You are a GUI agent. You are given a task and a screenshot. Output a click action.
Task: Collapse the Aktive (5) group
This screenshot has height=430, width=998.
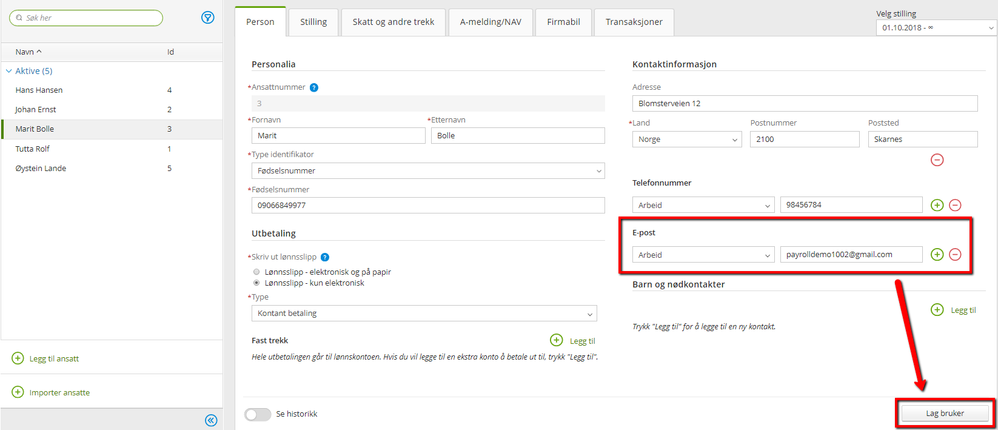(10, 71)
